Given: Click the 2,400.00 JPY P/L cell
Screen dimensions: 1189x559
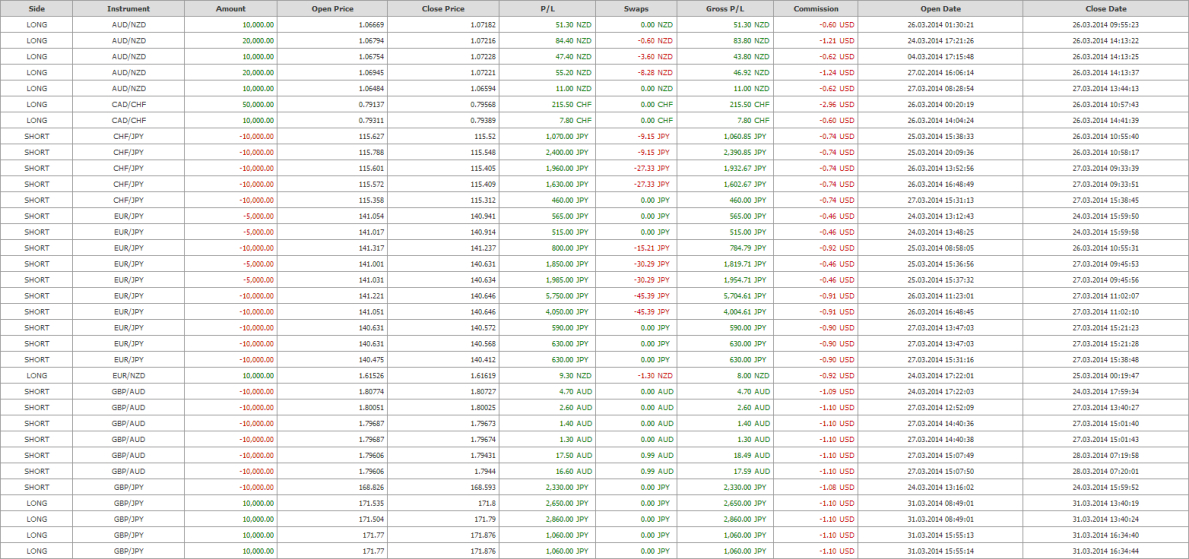Looking at the screenshot, I should pos(547,152).
